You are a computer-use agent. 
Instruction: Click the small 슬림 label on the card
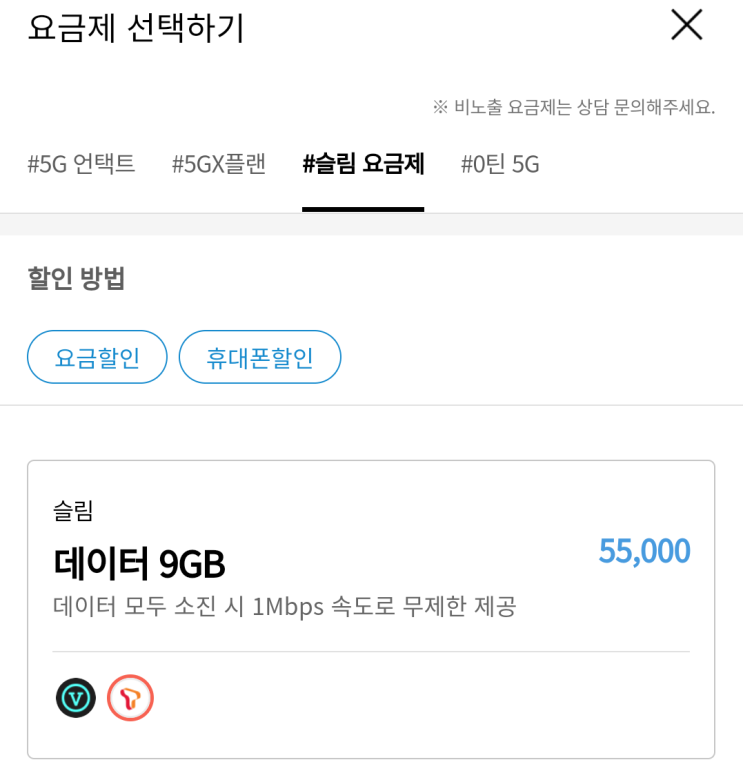click(73, 512)
